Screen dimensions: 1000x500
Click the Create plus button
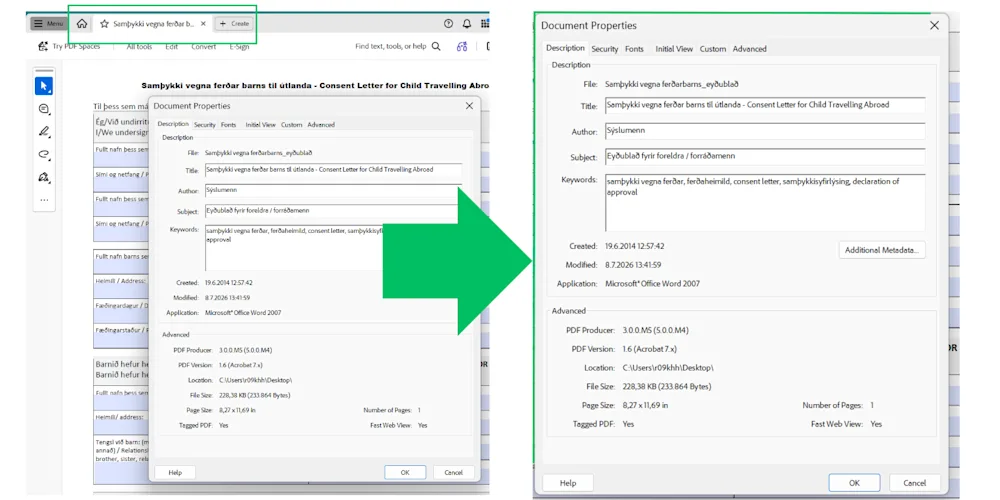[x=234, y=24]
